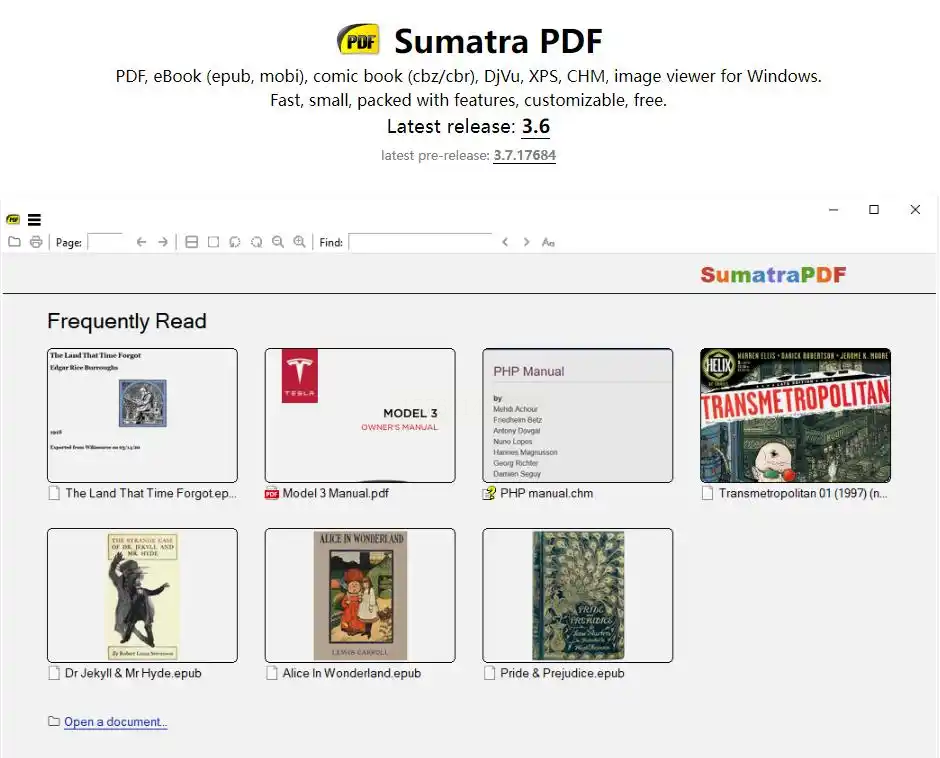Open Dr Jekyll and Mr Hyde thumbnail
The width and height of the screenshot is (940, 758).
pos(142,595)
